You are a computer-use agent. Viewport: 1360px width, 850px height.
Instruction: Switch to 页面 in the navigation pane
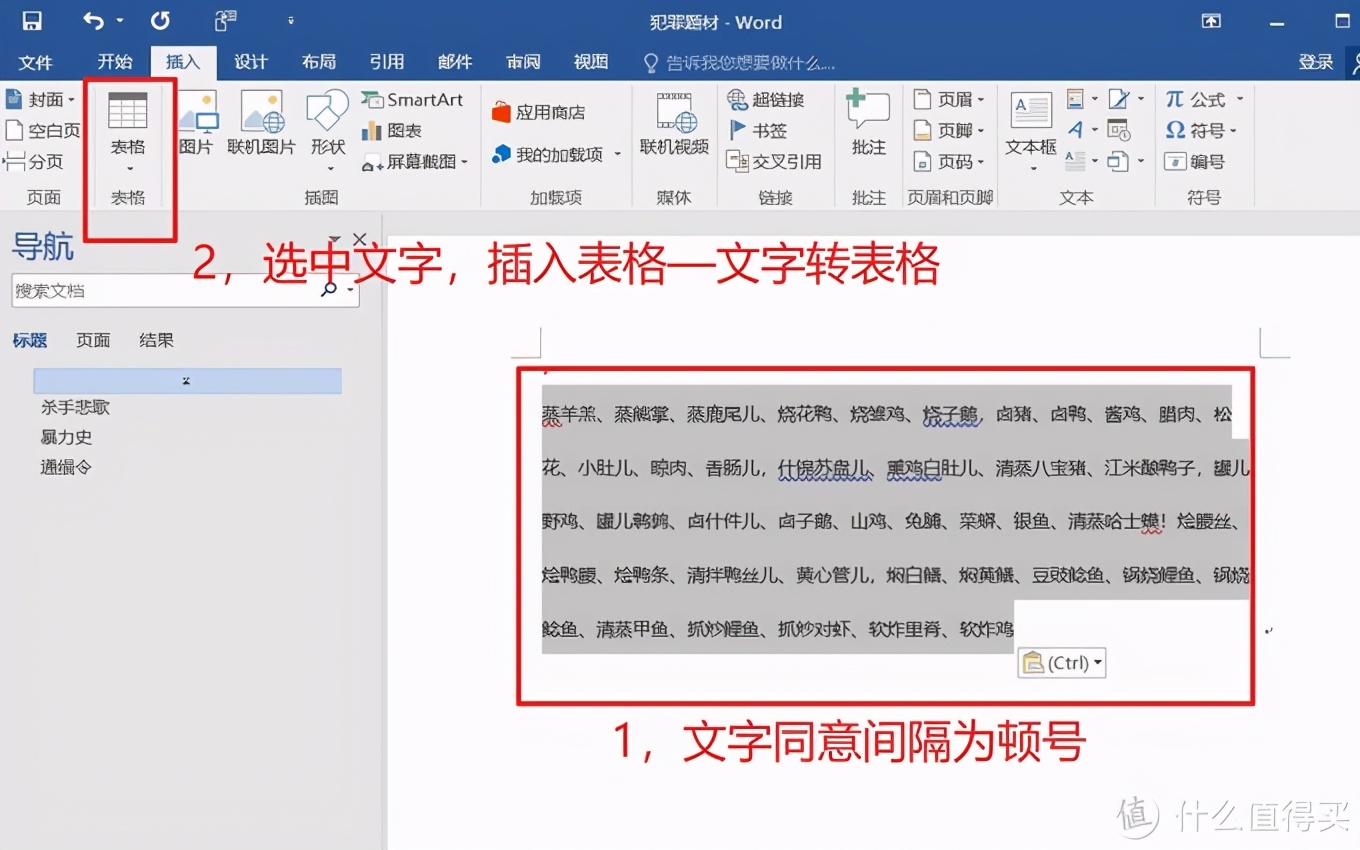click(92, 340)
